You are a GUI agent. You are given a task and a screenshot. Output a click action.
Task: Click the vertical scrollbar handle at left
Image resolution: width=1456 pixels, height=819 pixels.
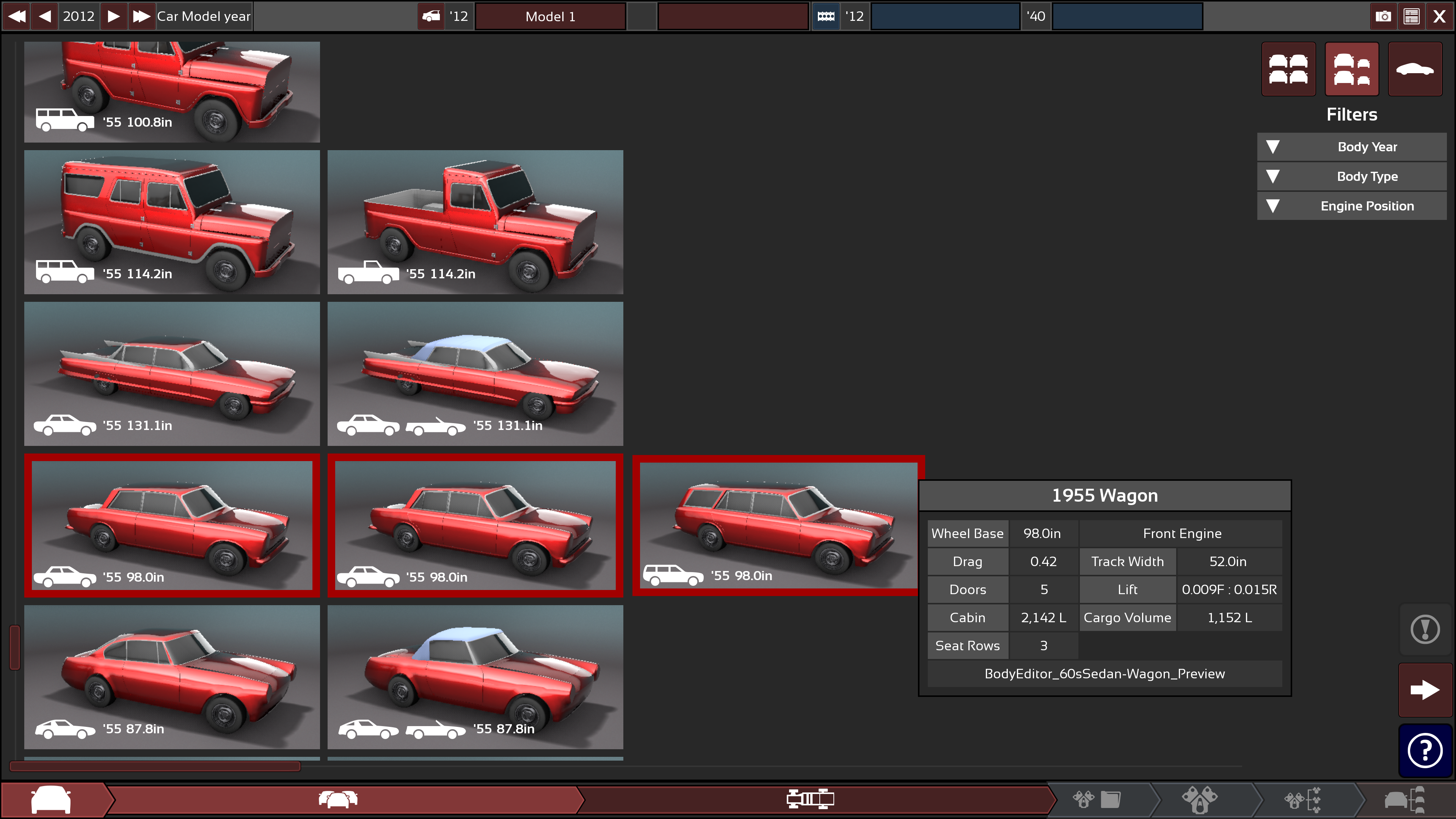[15, 647]
